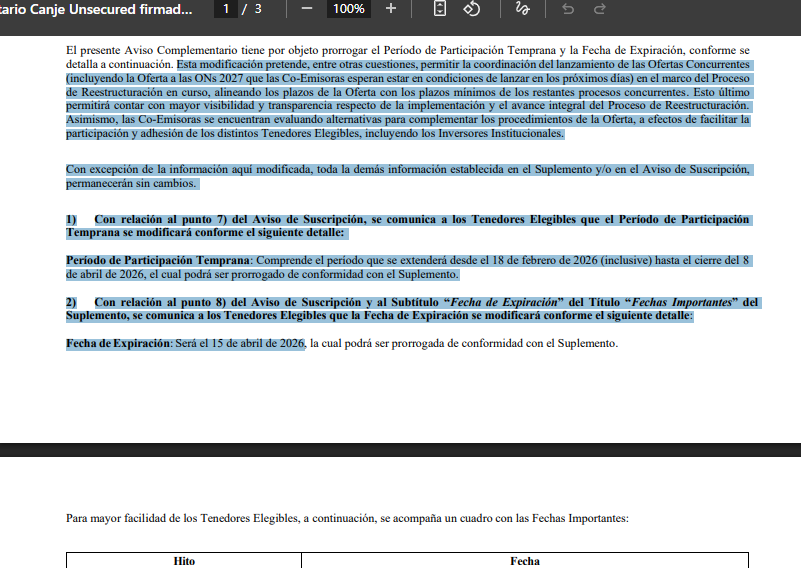This screenshot has width=801, height=568.
Task: Toggle fit to page icon
Action: pos(440,9)
